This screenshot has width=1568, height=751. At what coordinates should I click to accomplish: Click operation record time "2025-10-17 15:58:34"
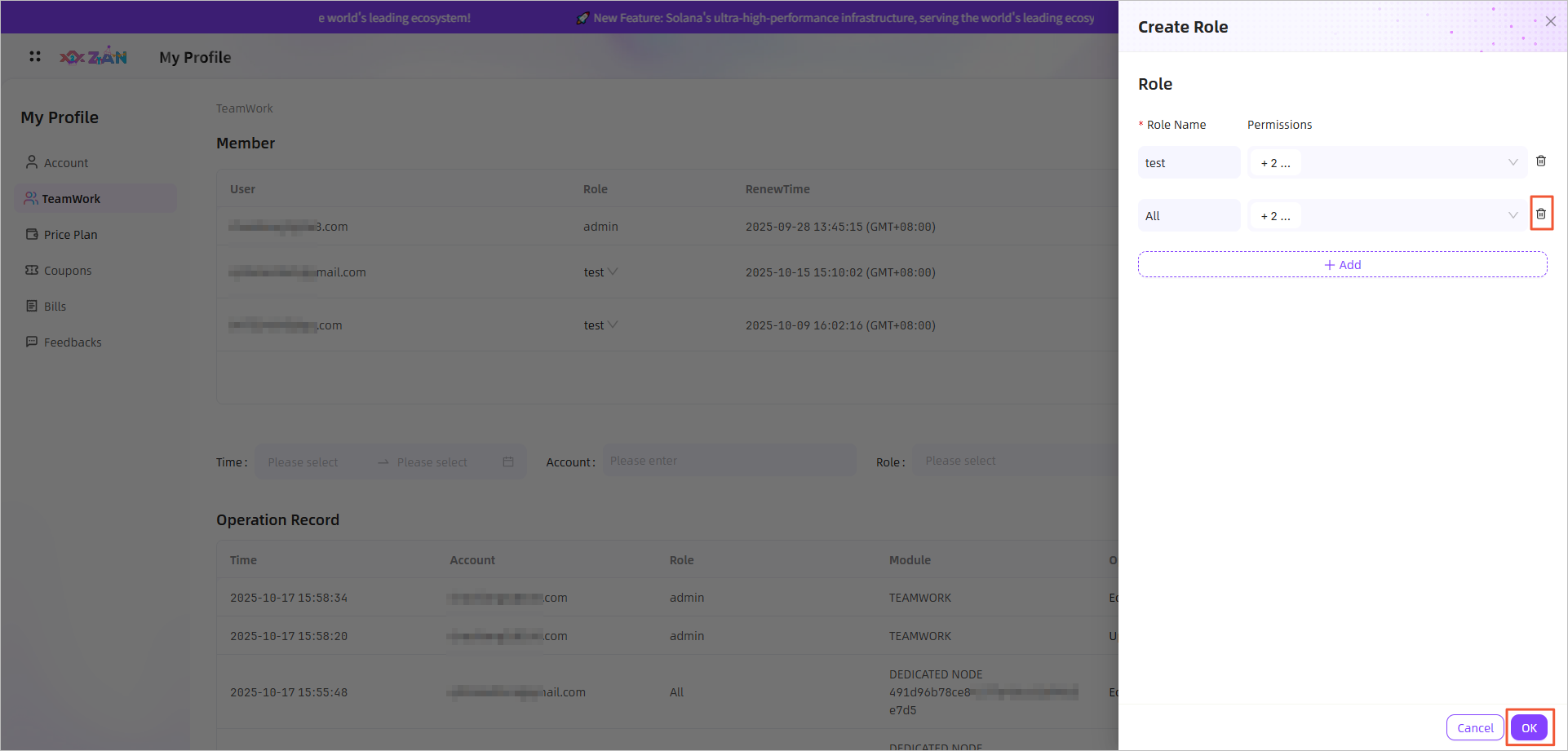(289, 598)
